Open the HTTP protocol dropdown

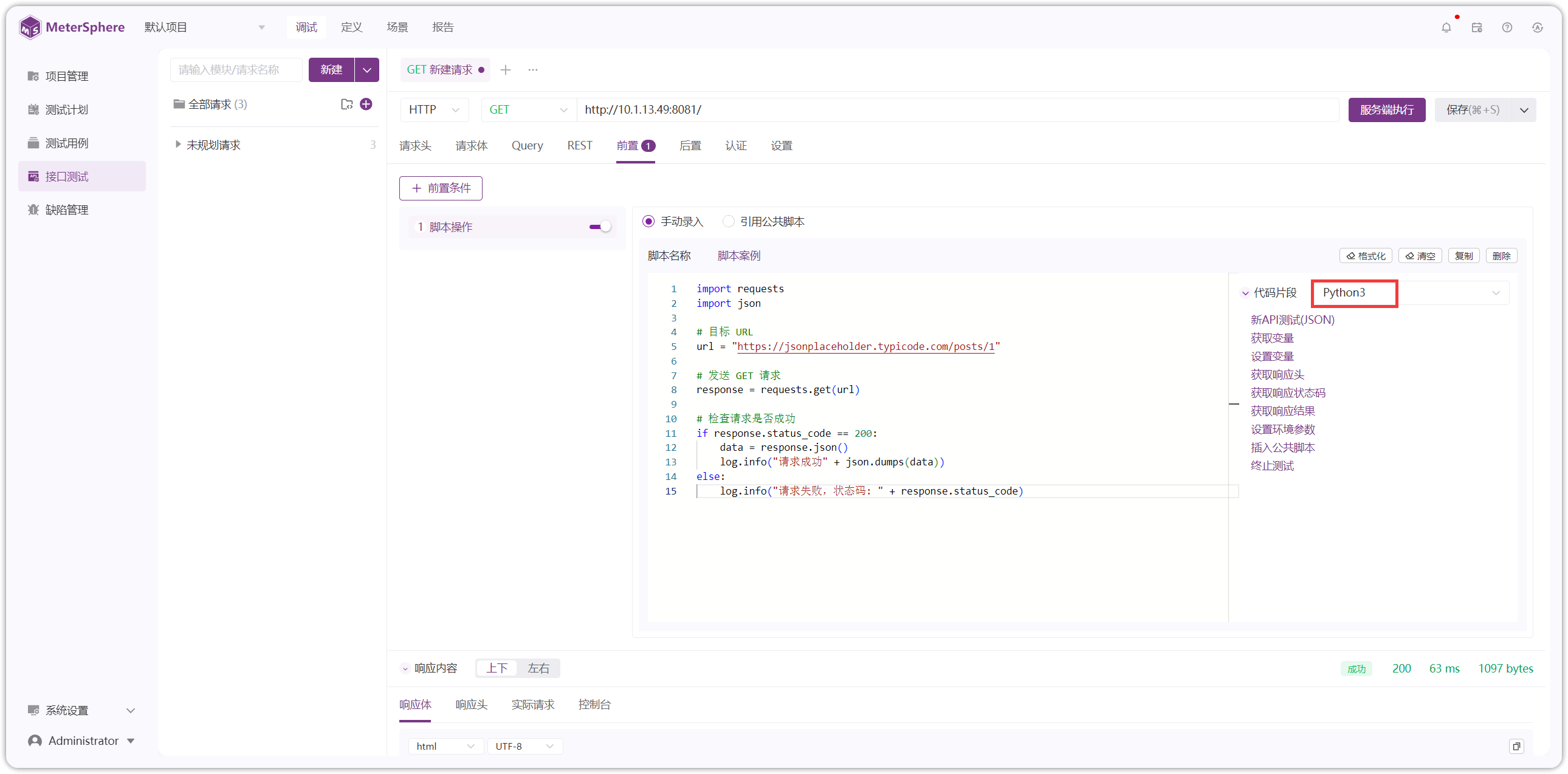(x=435, y=110)
